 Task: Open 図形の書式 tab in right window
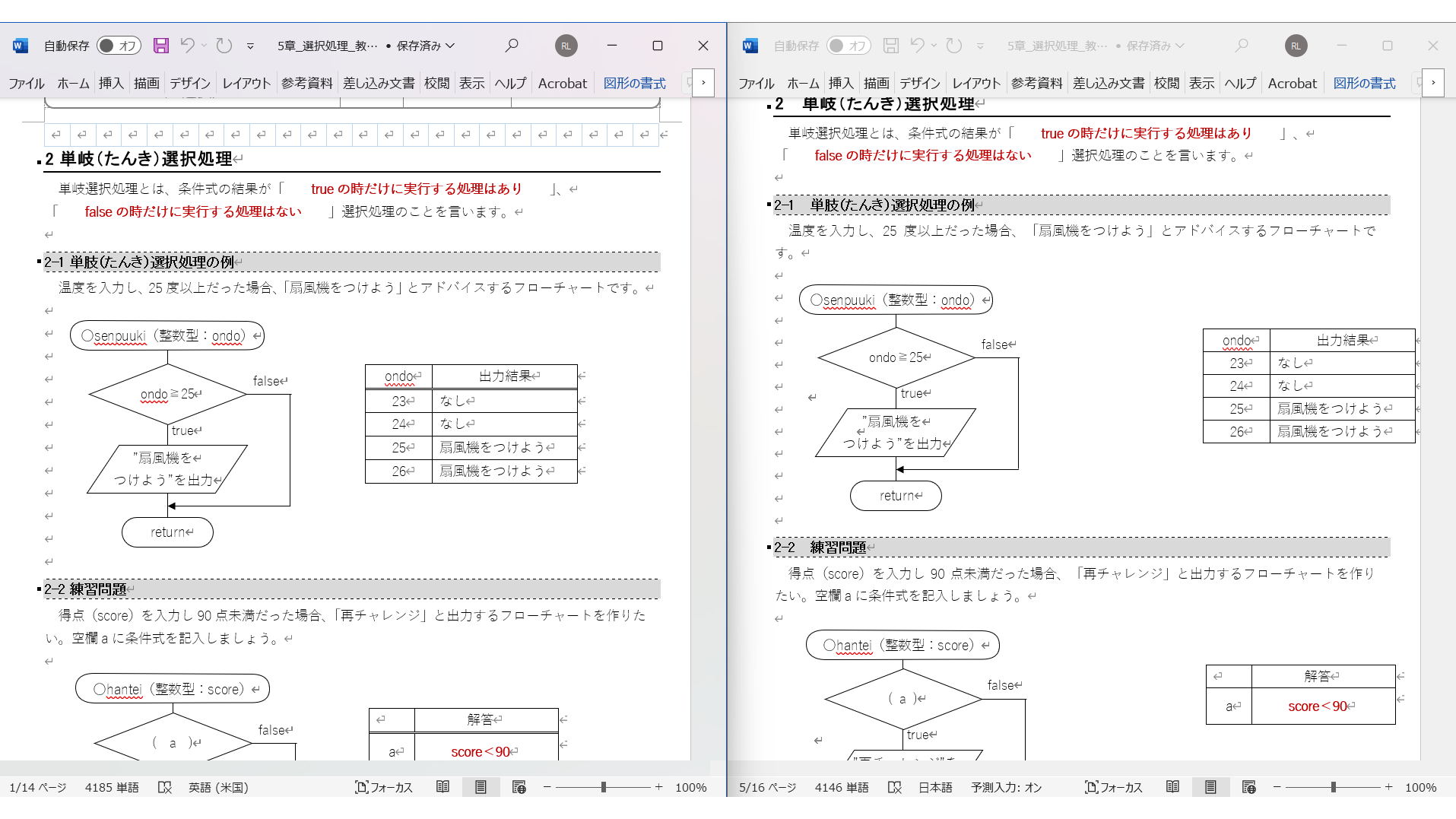pyautogui.click(x=1364, y=83)
